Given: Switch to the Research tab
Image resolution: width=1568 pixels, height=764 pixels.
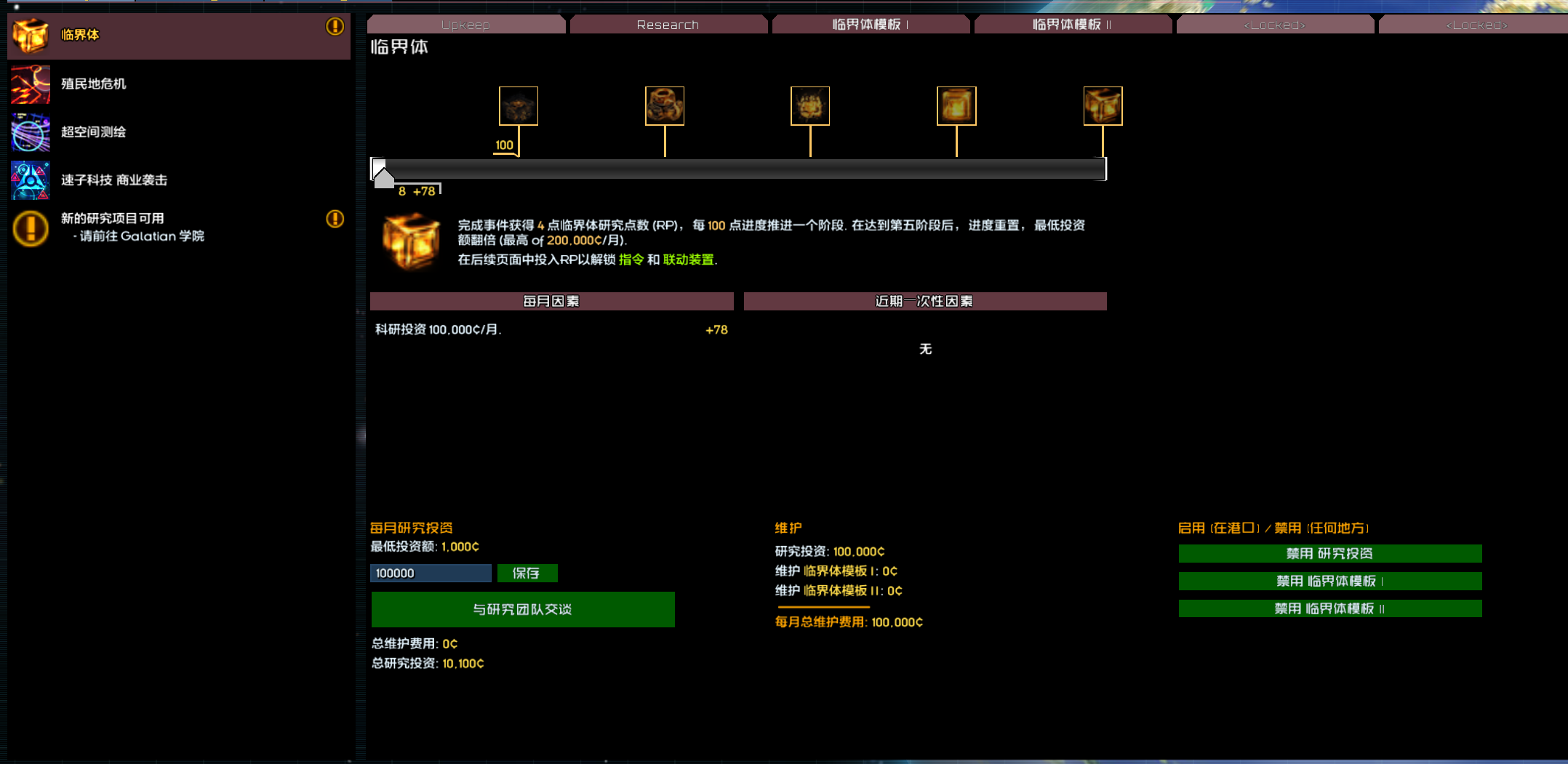Looking at the screenshot, I should pyautogui.click(x=668, y=24).
